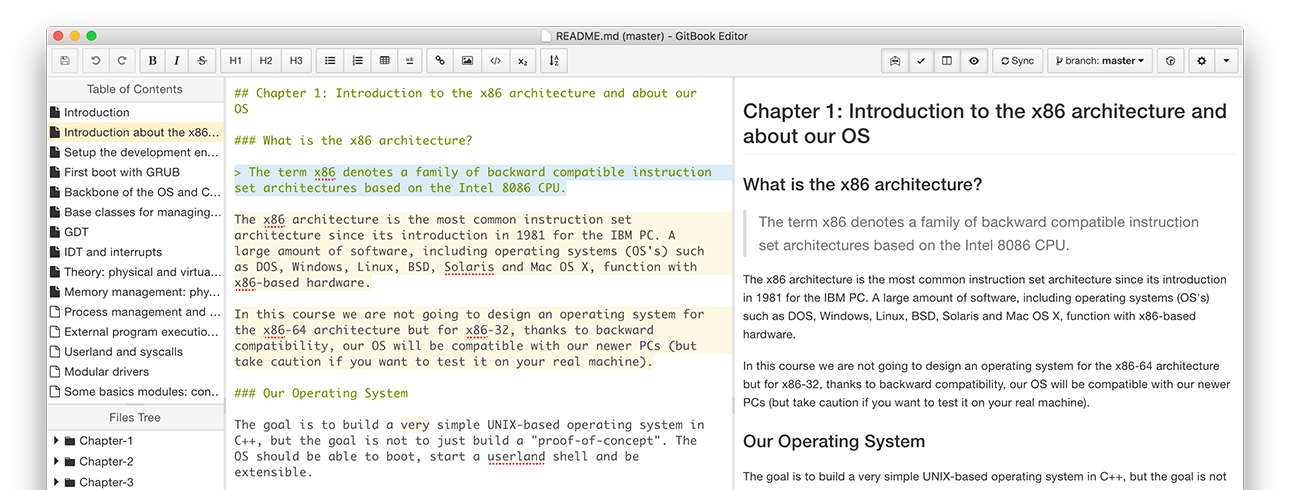Screen dimensions: 1290x490
Task: Open 'Process management and ...' chapter
Action: click(x=135, y=312)
